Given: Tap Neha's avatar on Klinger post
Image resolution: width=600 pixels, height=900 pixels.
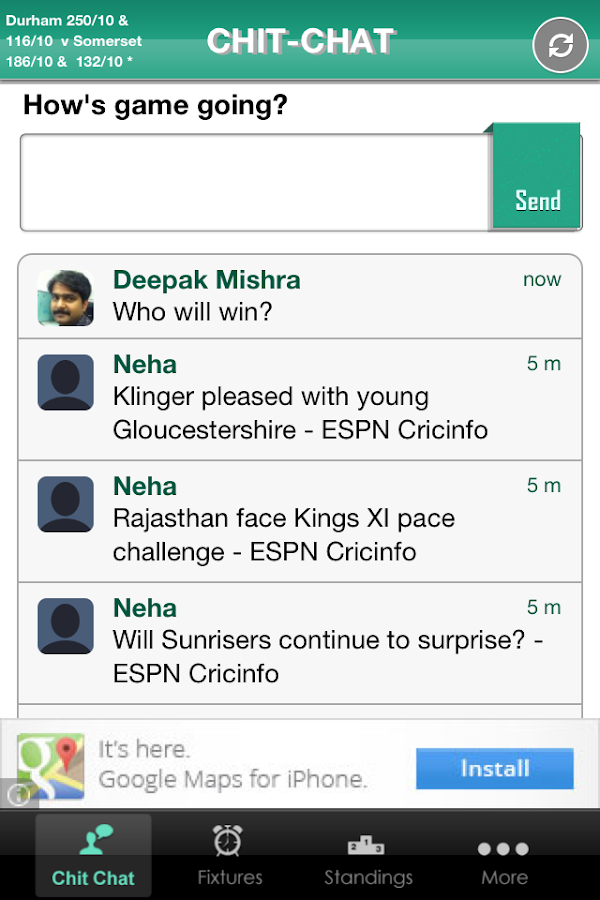Looking at the screenshot, I should (65, 382).
